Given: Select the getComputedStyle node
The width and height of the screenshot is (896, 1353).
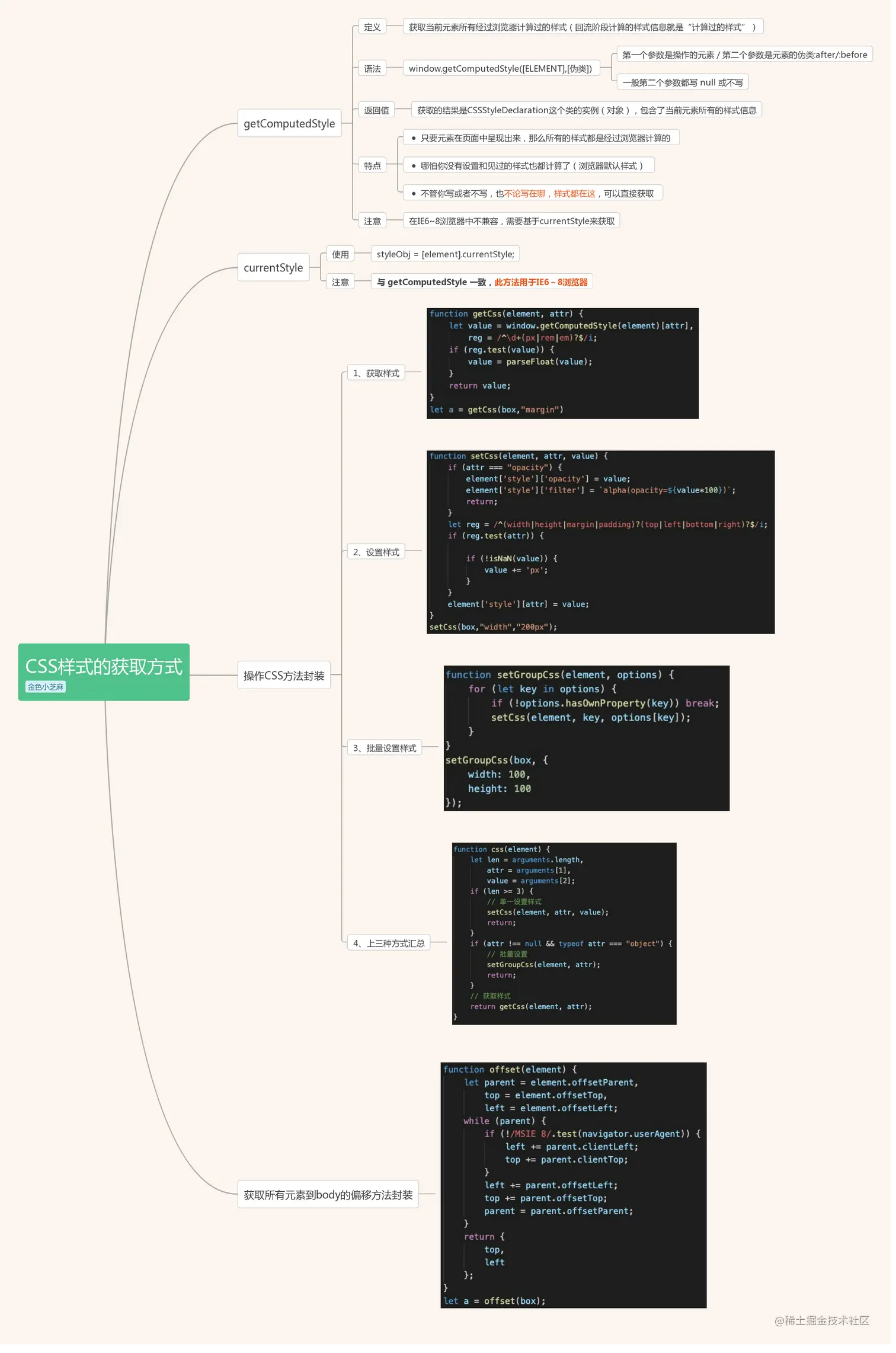Looking at the screenshot, I should click(x=291, y=124).
